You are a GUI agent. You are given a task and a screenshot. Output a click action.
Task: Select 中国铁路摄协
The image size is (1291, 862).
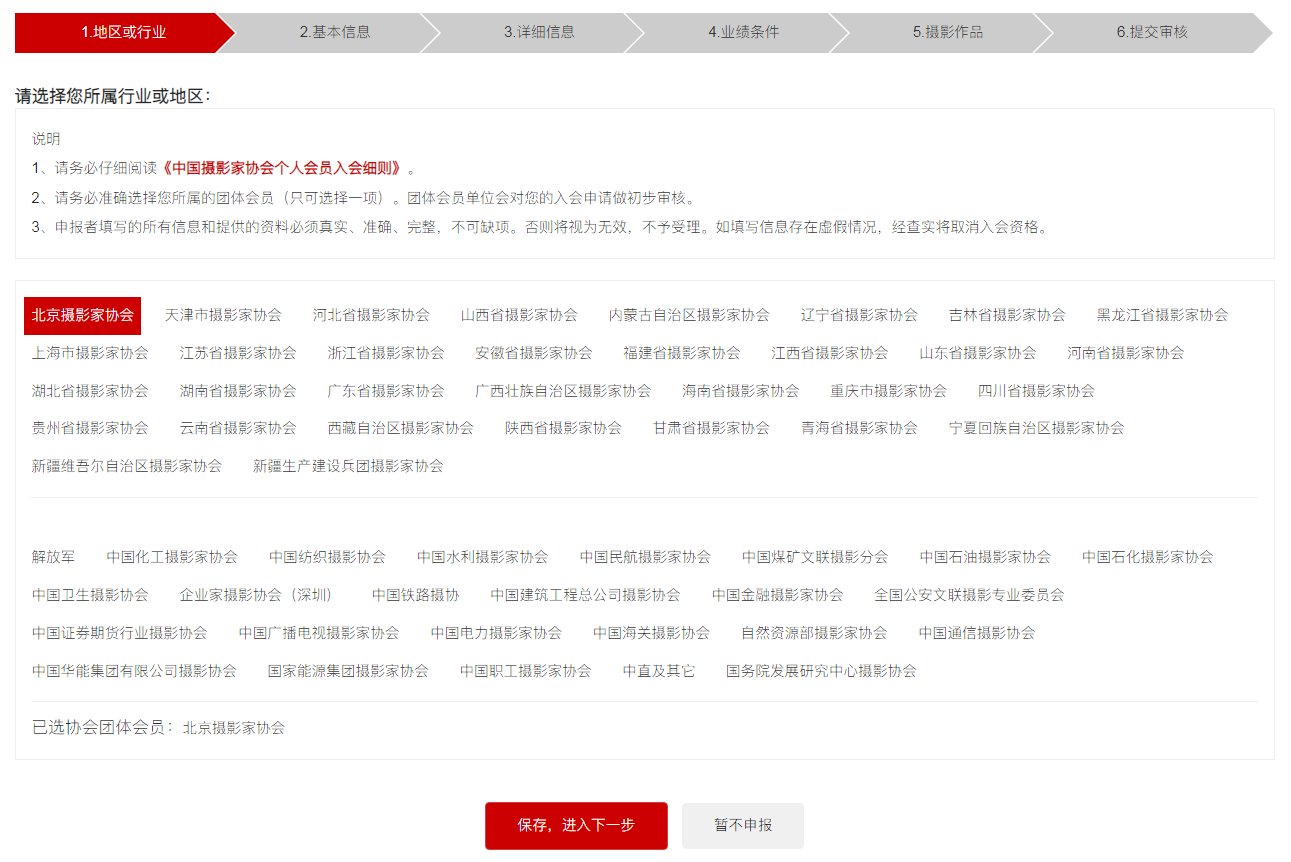point(415,595)
